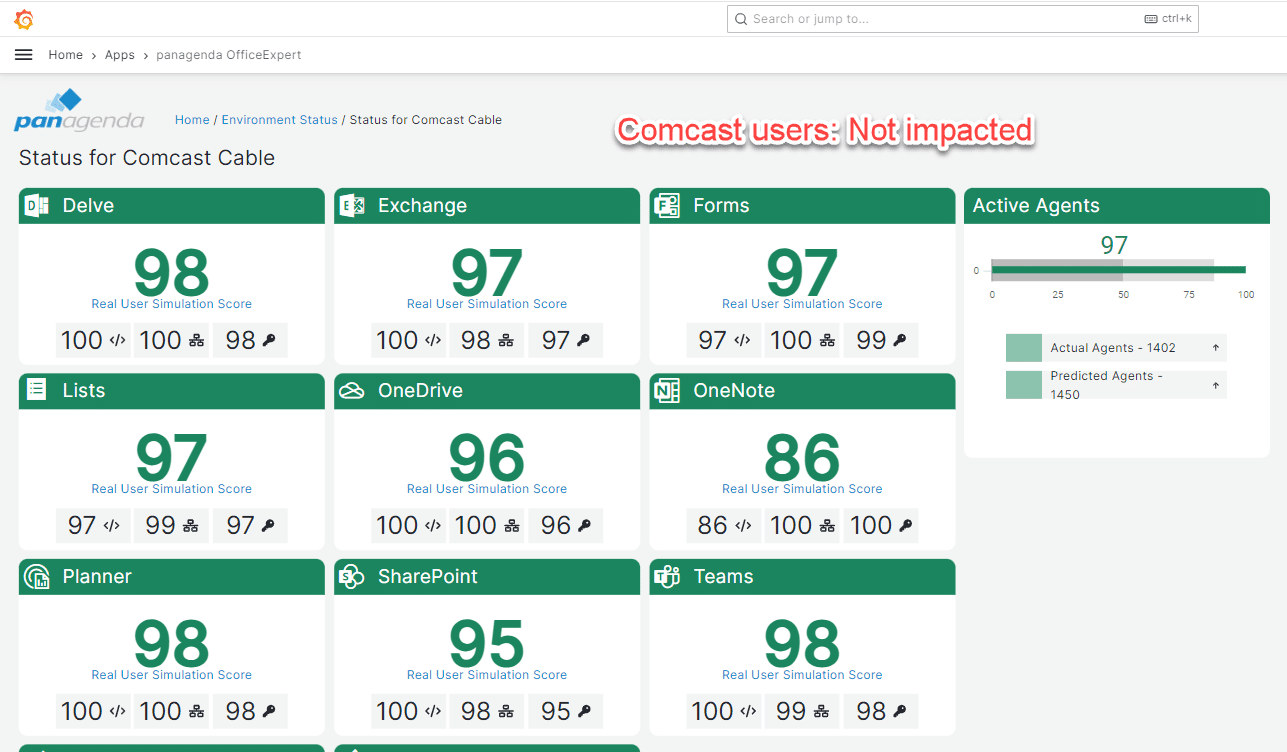Screen dimensions: 1287x752
Task: Click the Delve app icon
Action: (x=37, y=206)
